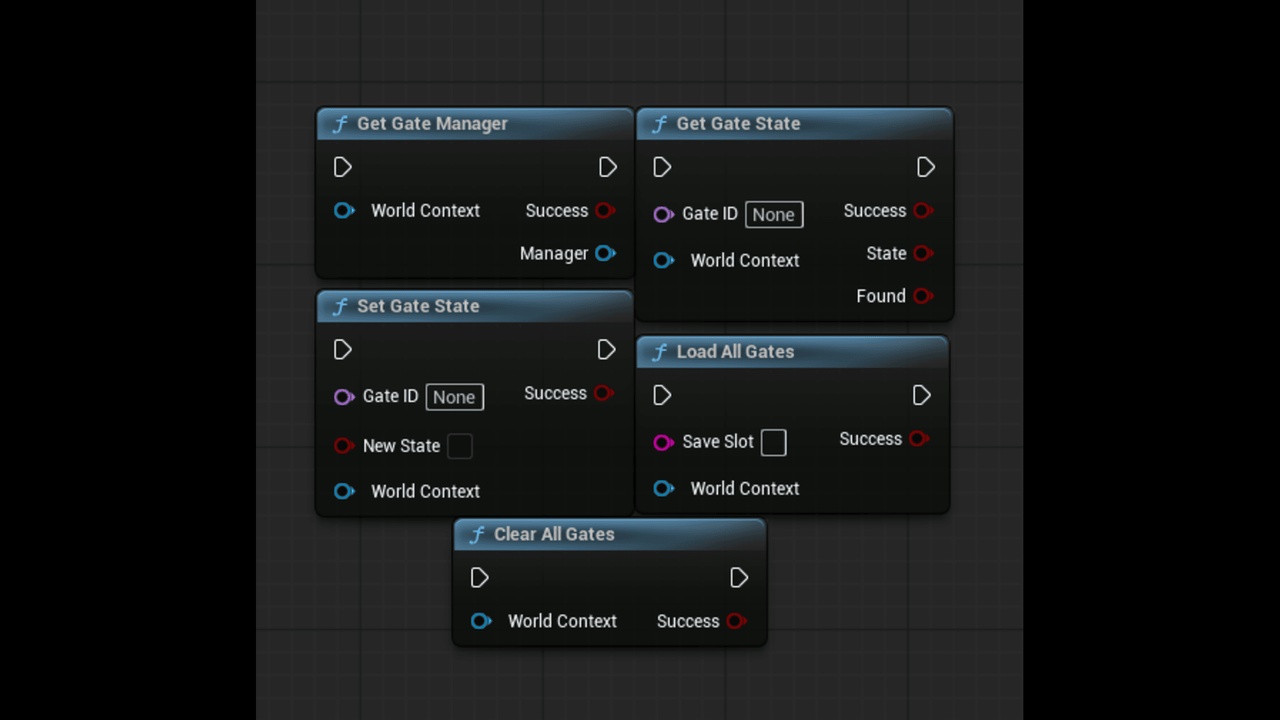The height and width of the screenshot is (720, 1280).
Task: Click the Manager output pin
Action: tap(605, 253)
